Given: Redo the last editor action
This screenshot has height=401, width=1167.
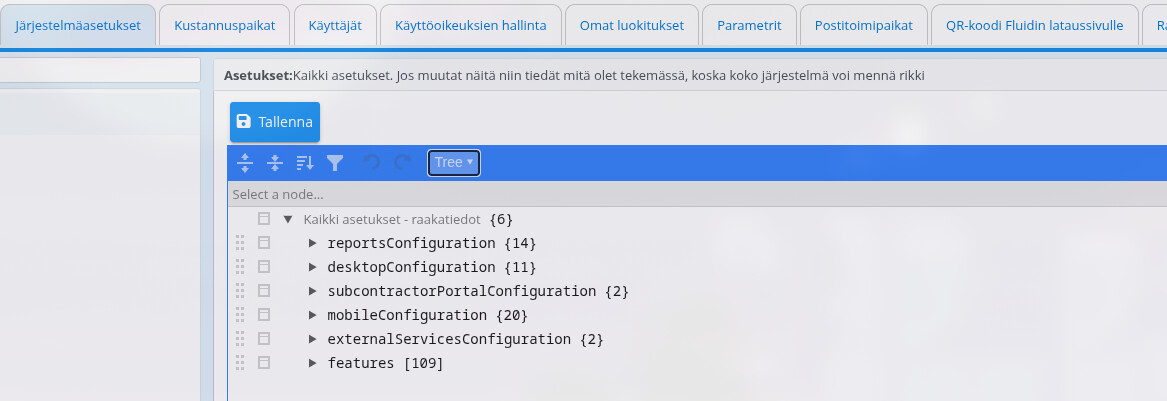Looking at the screenshot, I should point(402,162).
